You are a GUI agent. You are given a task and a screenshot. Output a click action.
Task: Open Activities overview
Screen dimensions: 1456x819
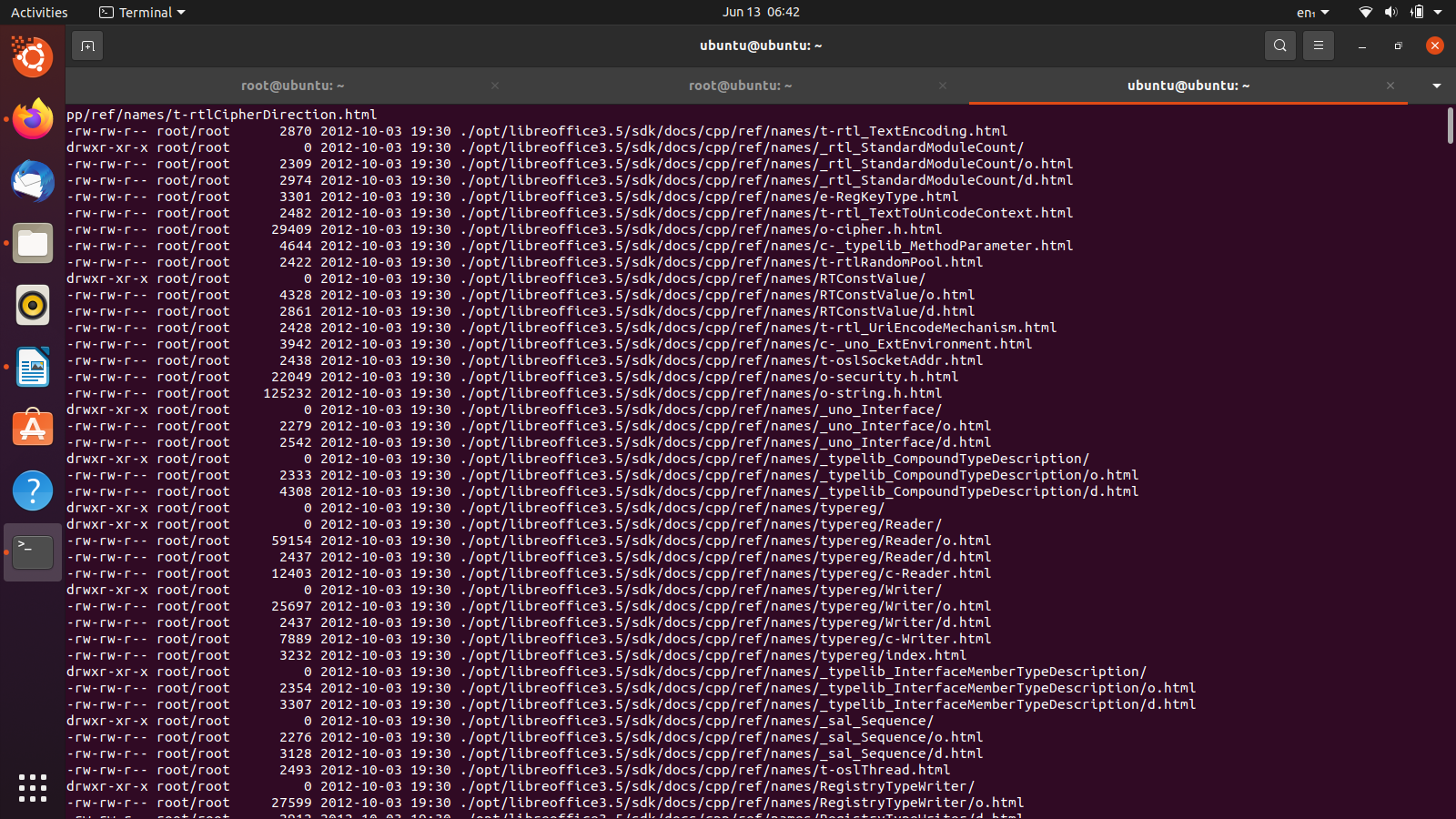[39, 13]
